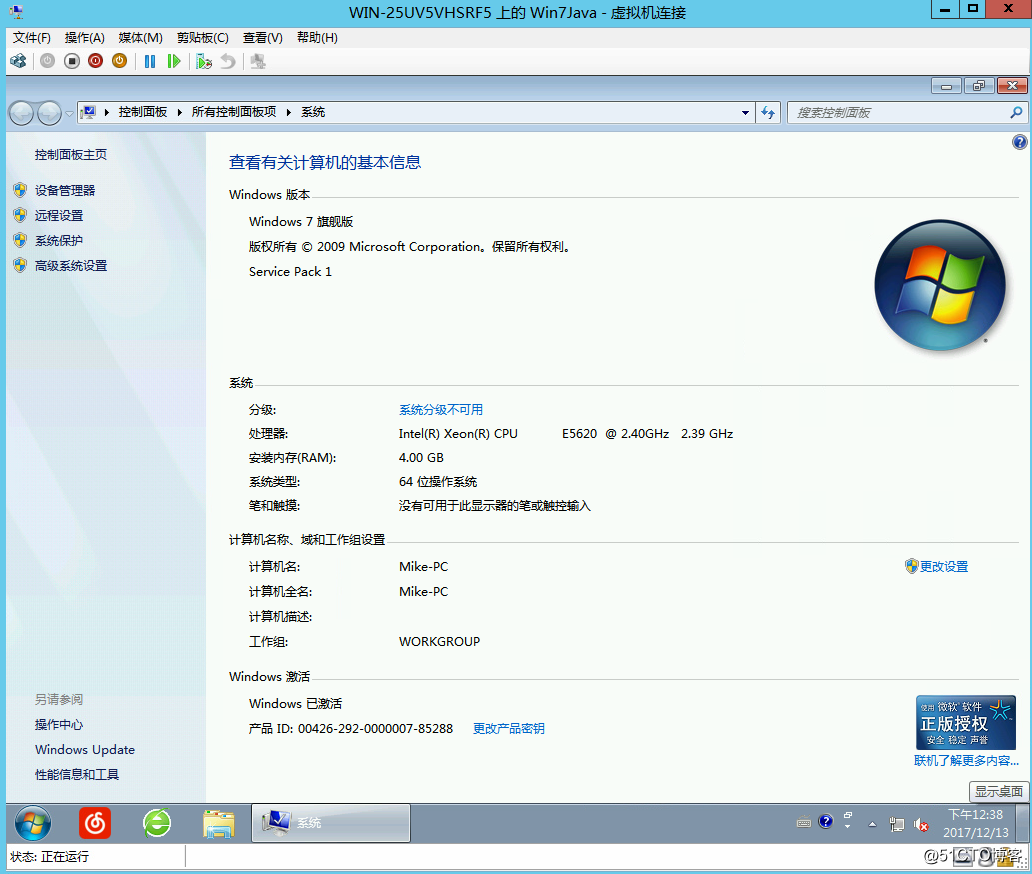Create a checkpoint from the toolbar
The image size is (1032, 874).
pyautogui.click(x=204, y=61)
